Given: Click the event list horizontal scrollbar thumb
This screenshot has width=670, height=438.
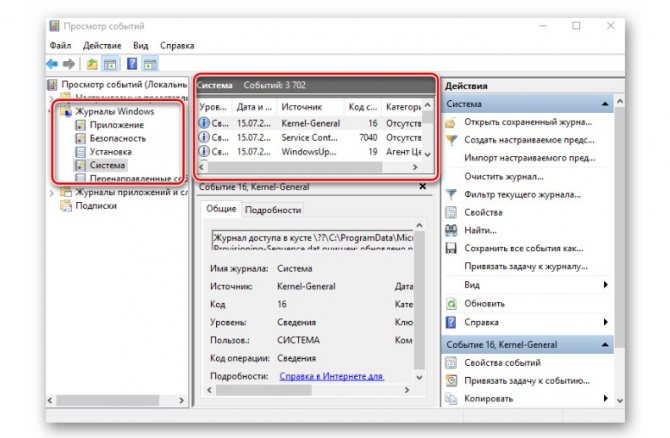Looking at the screenshot, I should [295, 168].
